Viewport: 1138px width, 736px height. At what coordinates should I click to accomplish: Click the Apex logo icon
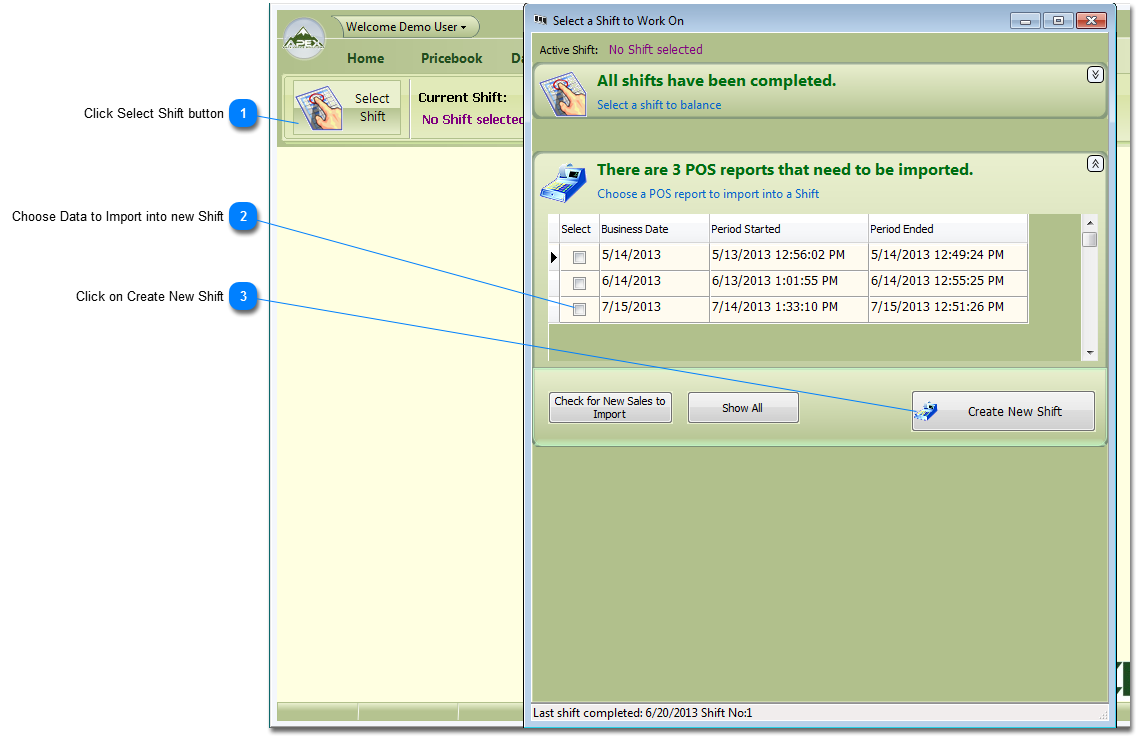tap(303, 40)
